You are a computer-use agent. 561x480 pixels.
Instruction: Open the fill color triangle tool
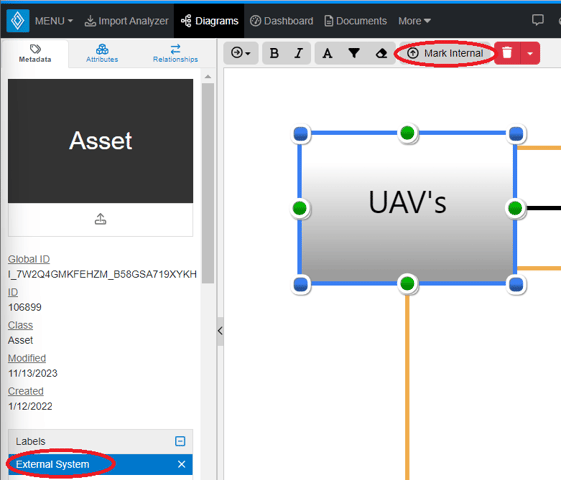tap(354, 53)
